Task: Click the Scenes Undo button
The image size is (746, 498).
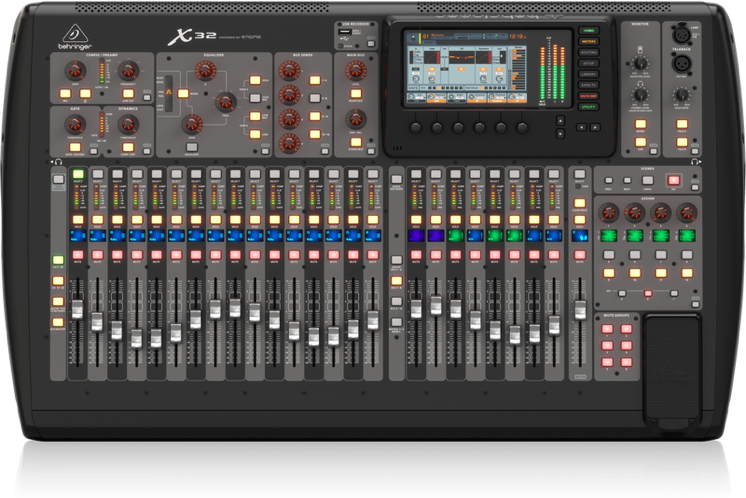Action: coord(648,180)
